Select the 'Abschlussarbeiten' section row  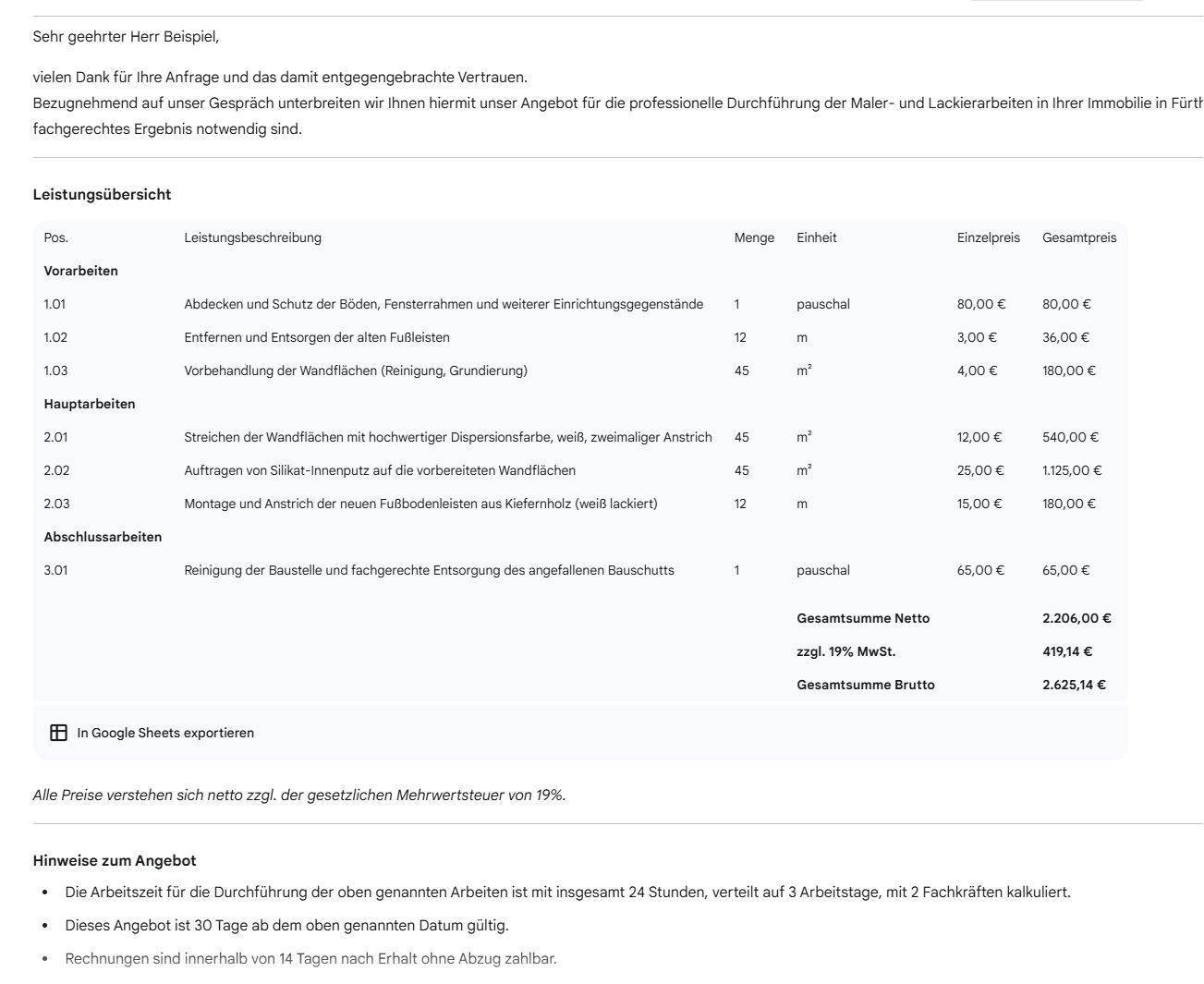[x=103, y=537]
